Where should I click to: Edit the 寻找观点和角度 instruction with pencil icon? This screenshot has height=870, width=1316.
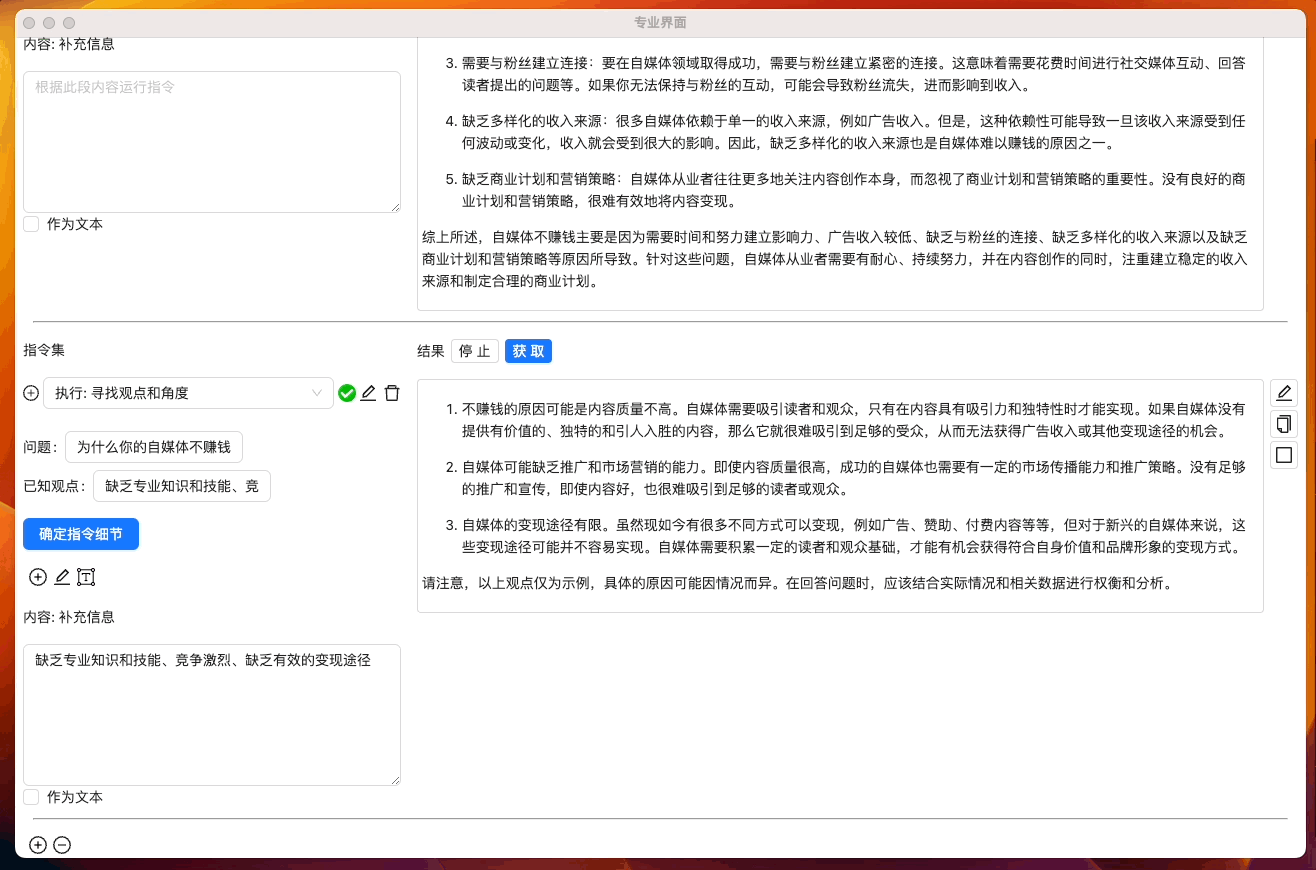pos(368,394)
